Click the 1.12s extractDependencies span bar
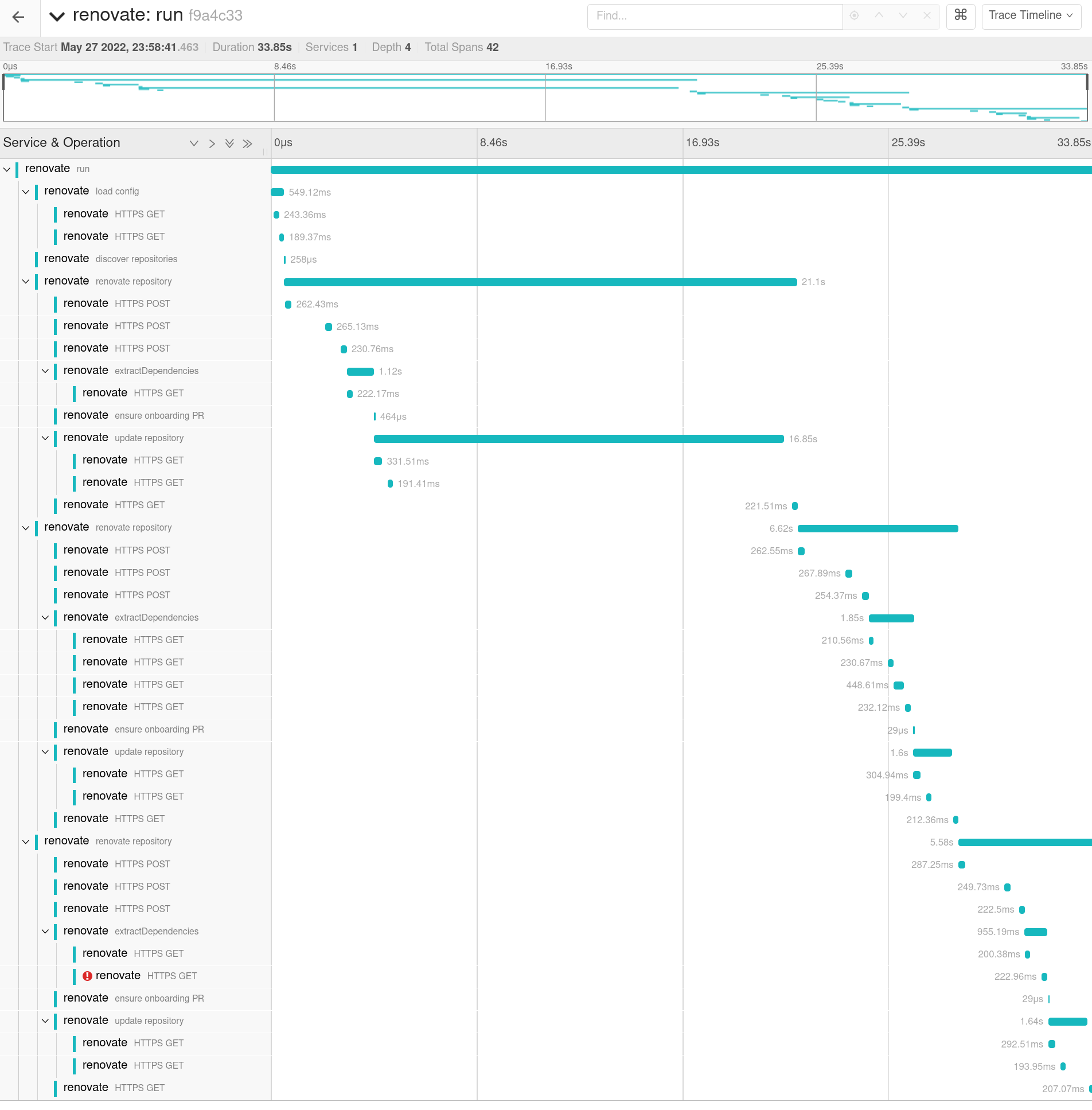Image resolution: width=1092 pixels, height=1110 pixels. 360,372
